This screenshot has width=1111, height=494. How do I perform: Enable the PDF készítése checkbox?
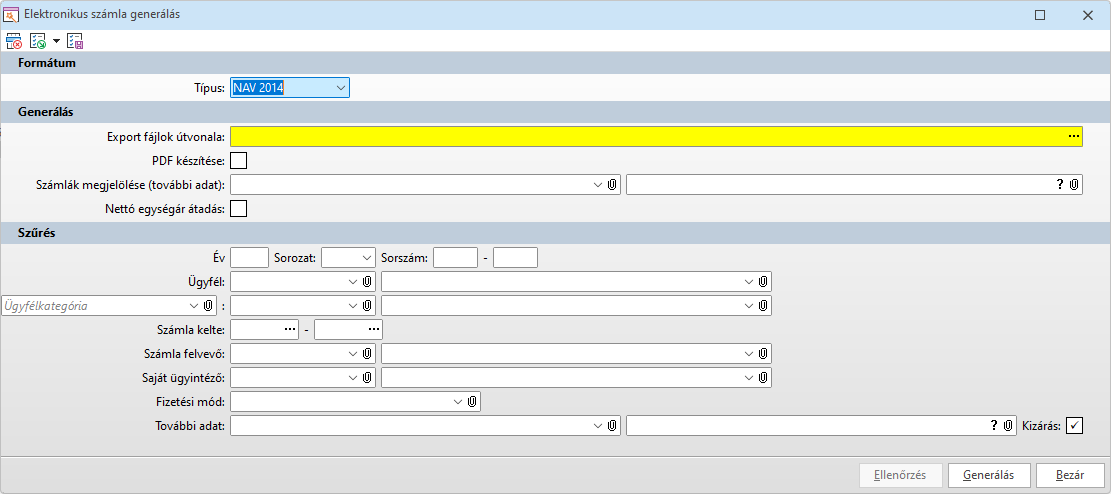point(239,161)
